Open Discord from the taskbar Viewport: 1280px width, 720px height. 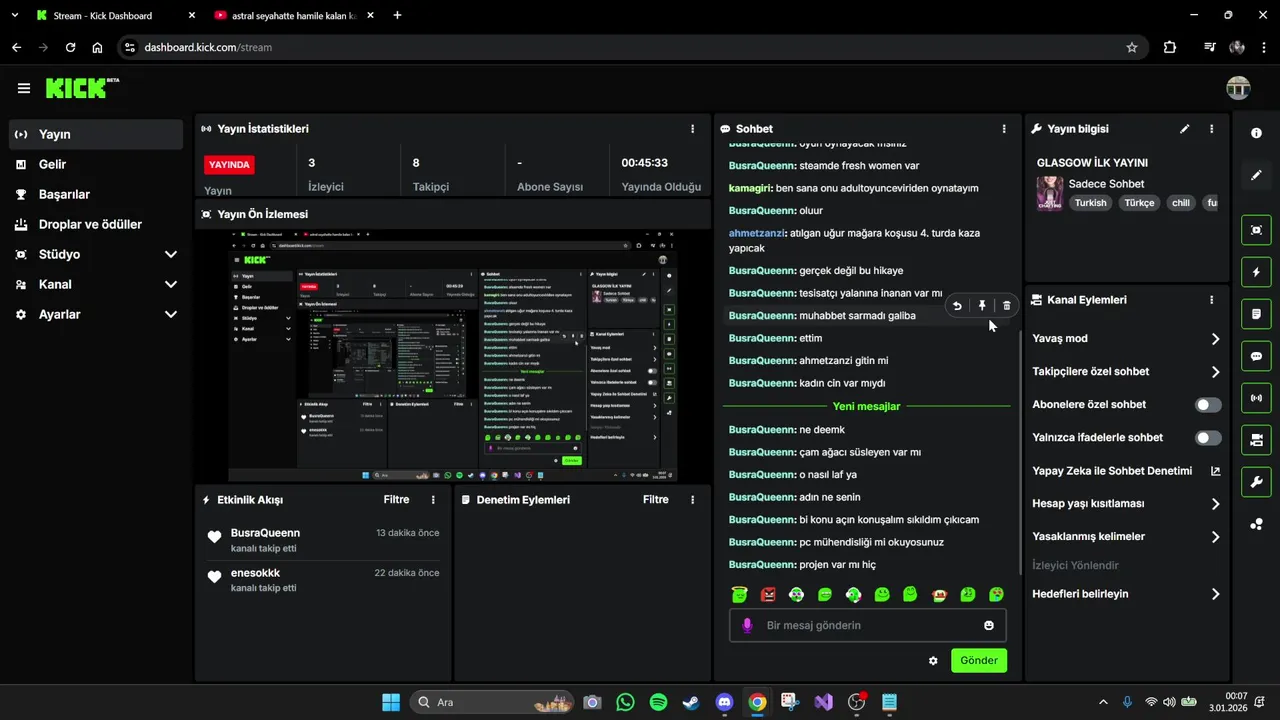click(724, 702)
